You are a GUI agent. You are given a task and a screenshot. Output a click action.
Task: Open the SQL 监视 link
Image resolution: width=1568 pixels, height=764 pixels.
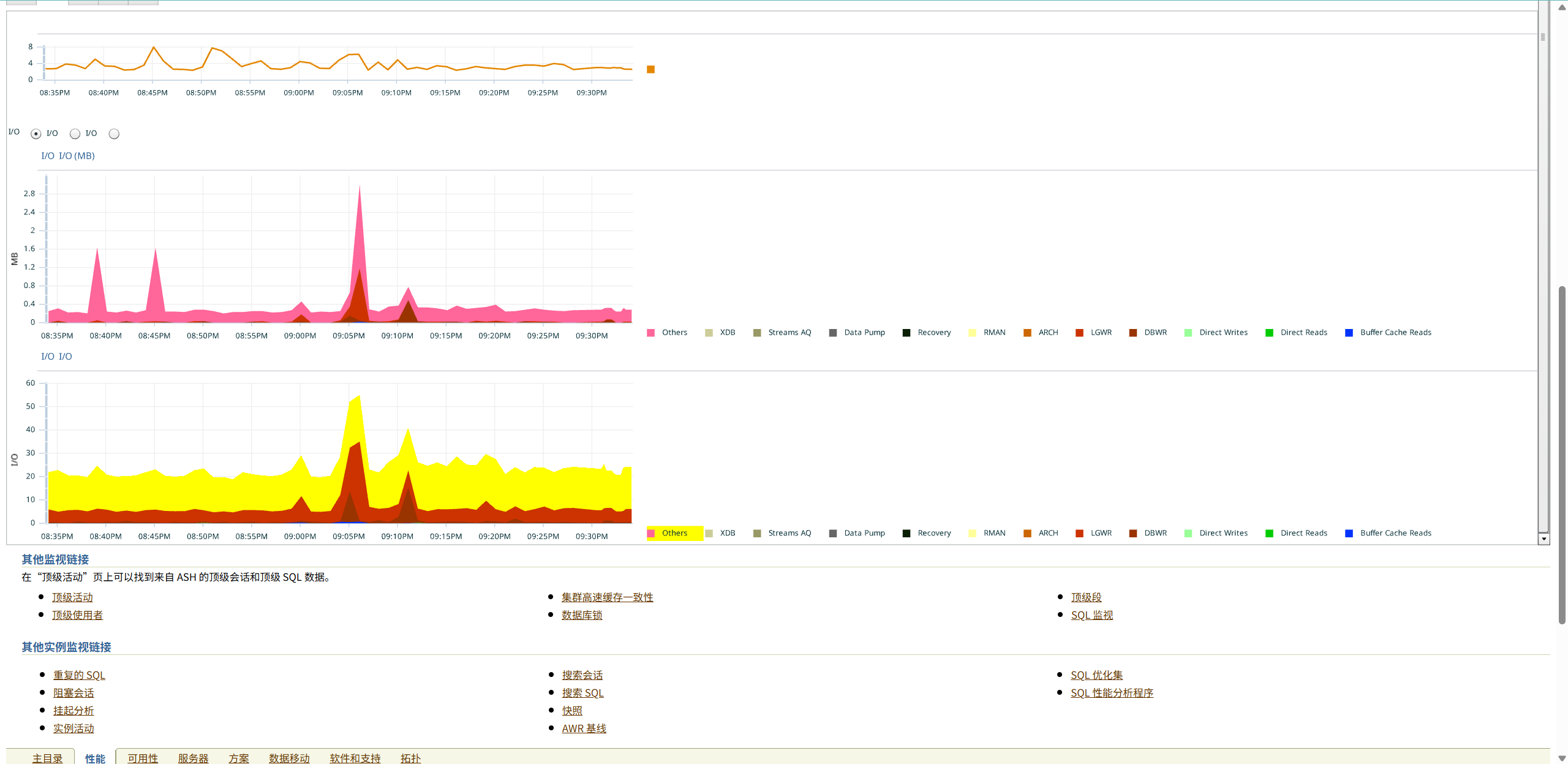click(1091, 615)
